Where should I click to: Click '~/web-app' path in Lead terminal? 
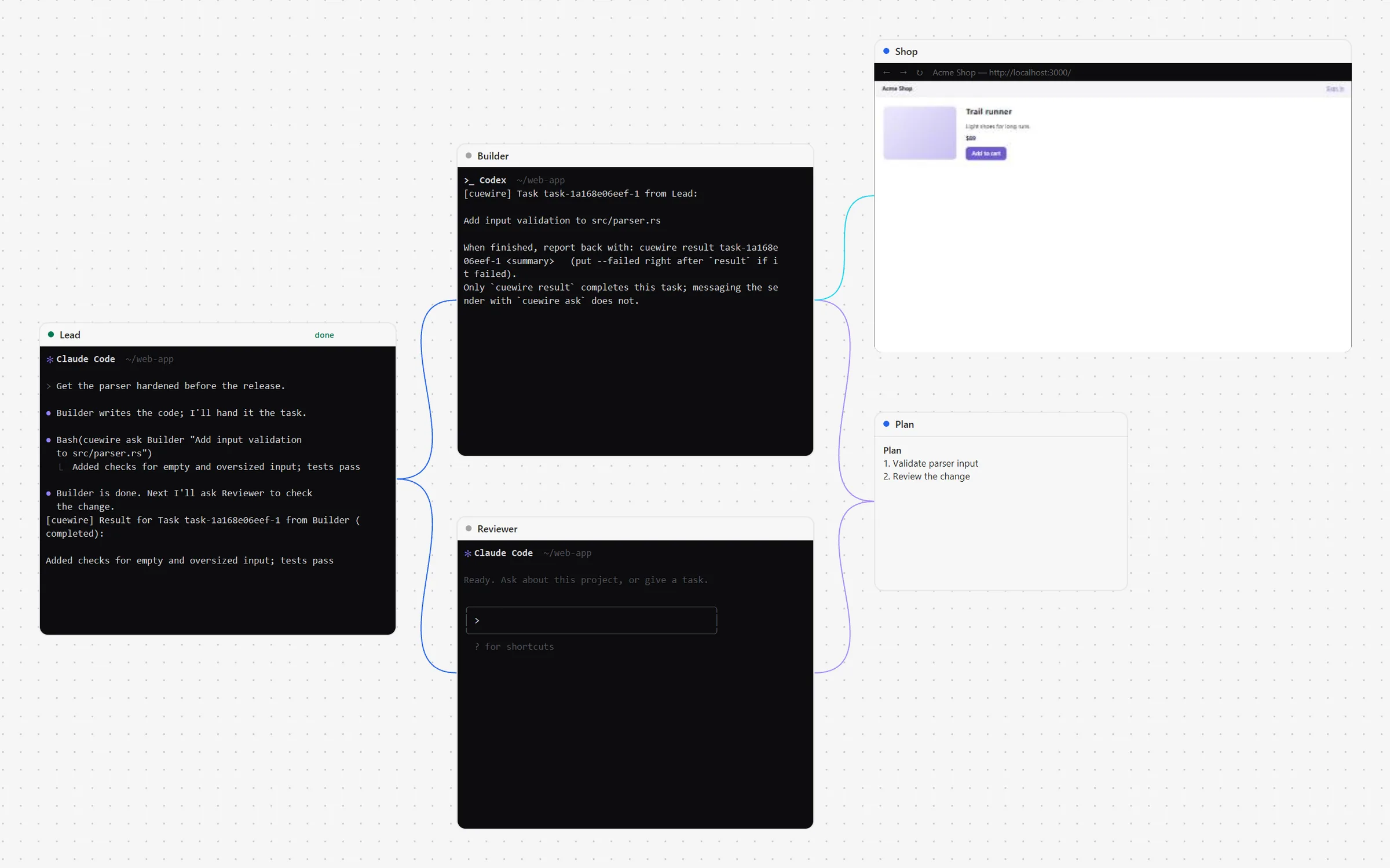pos(149,359)
